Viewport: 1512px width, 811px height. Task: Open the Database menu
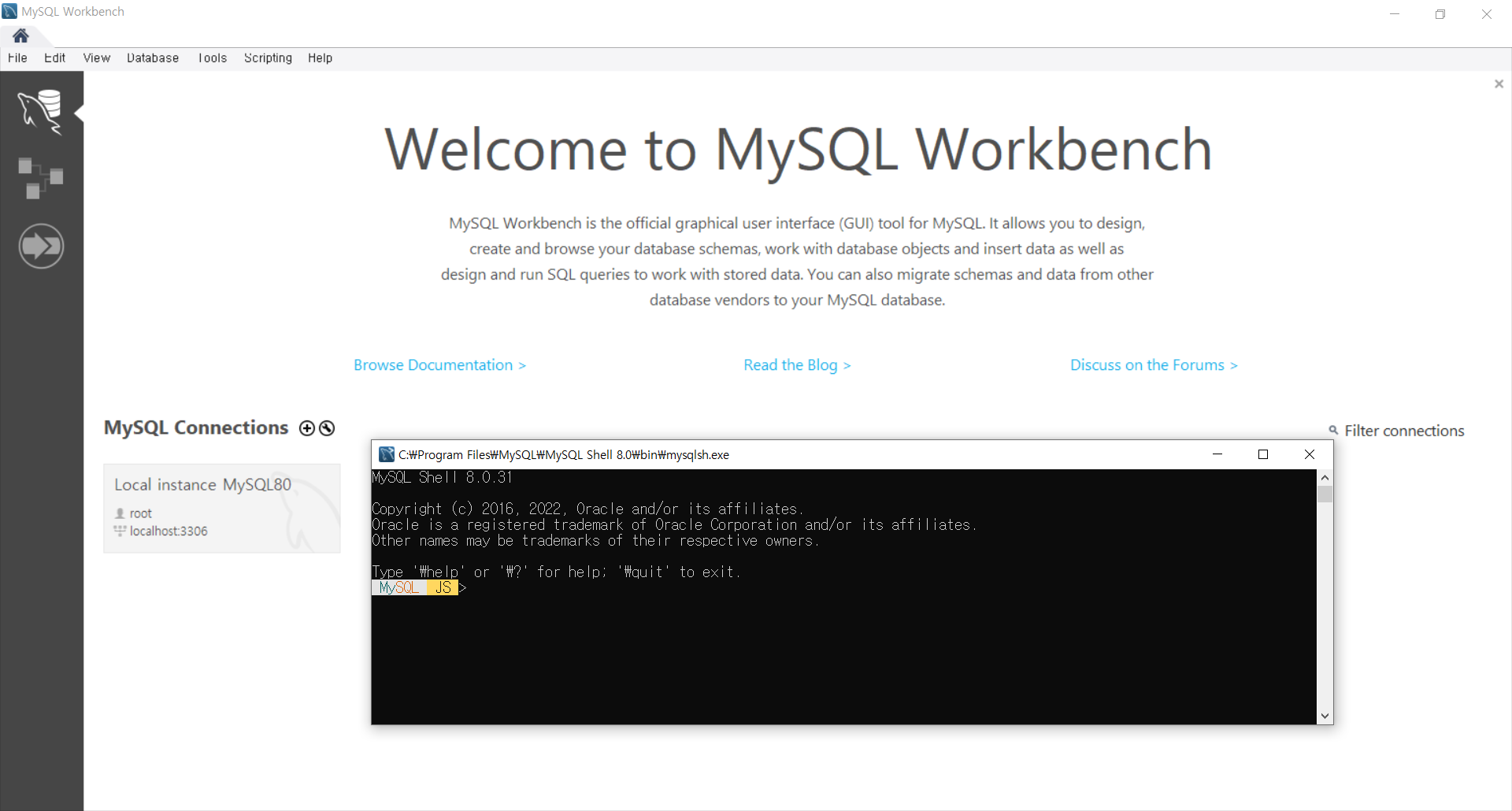tap(153, 58)
